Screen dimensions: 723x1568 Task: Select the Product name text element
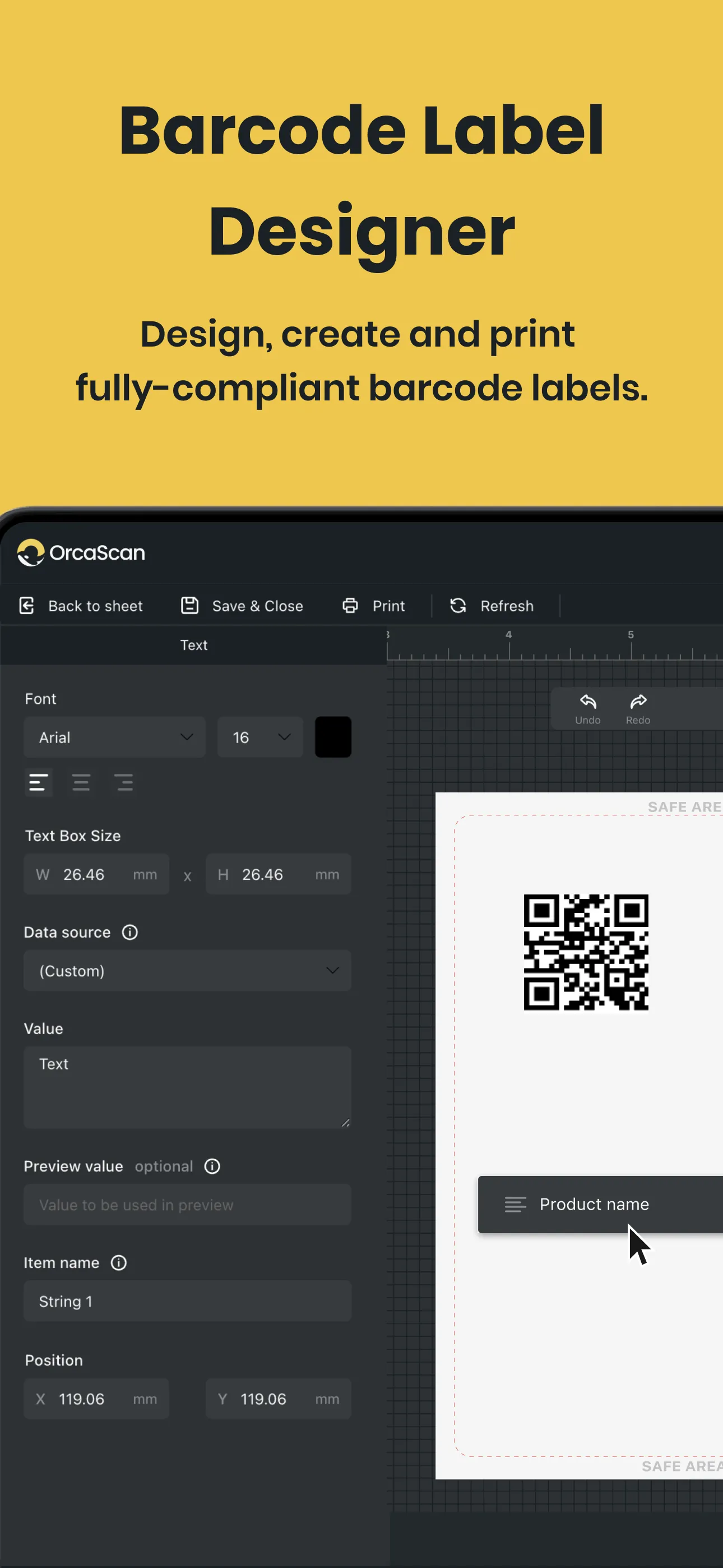600,1204
